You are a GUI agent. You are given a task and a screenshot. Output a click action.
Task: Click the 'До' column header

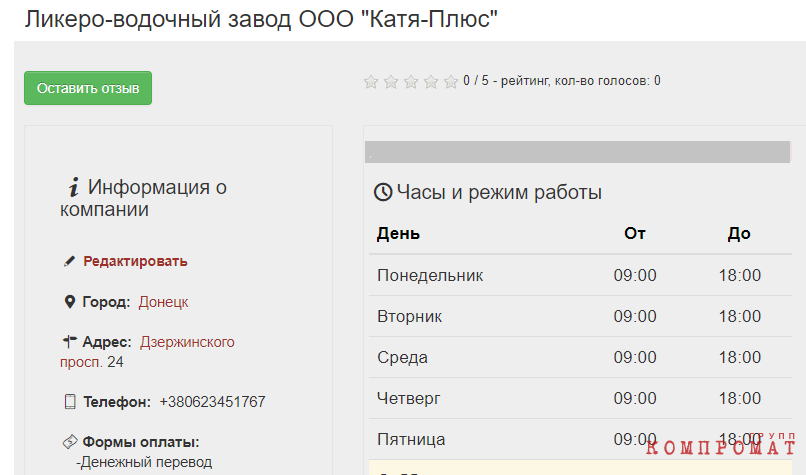[739, 233]
